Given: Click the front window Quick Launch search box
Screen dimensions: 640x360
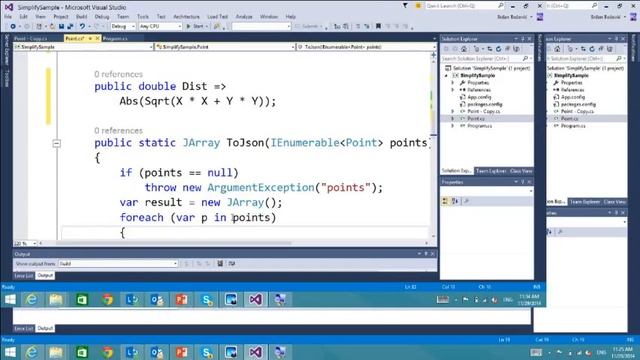Looking at the screenshot, I should (x=464, y=6).
